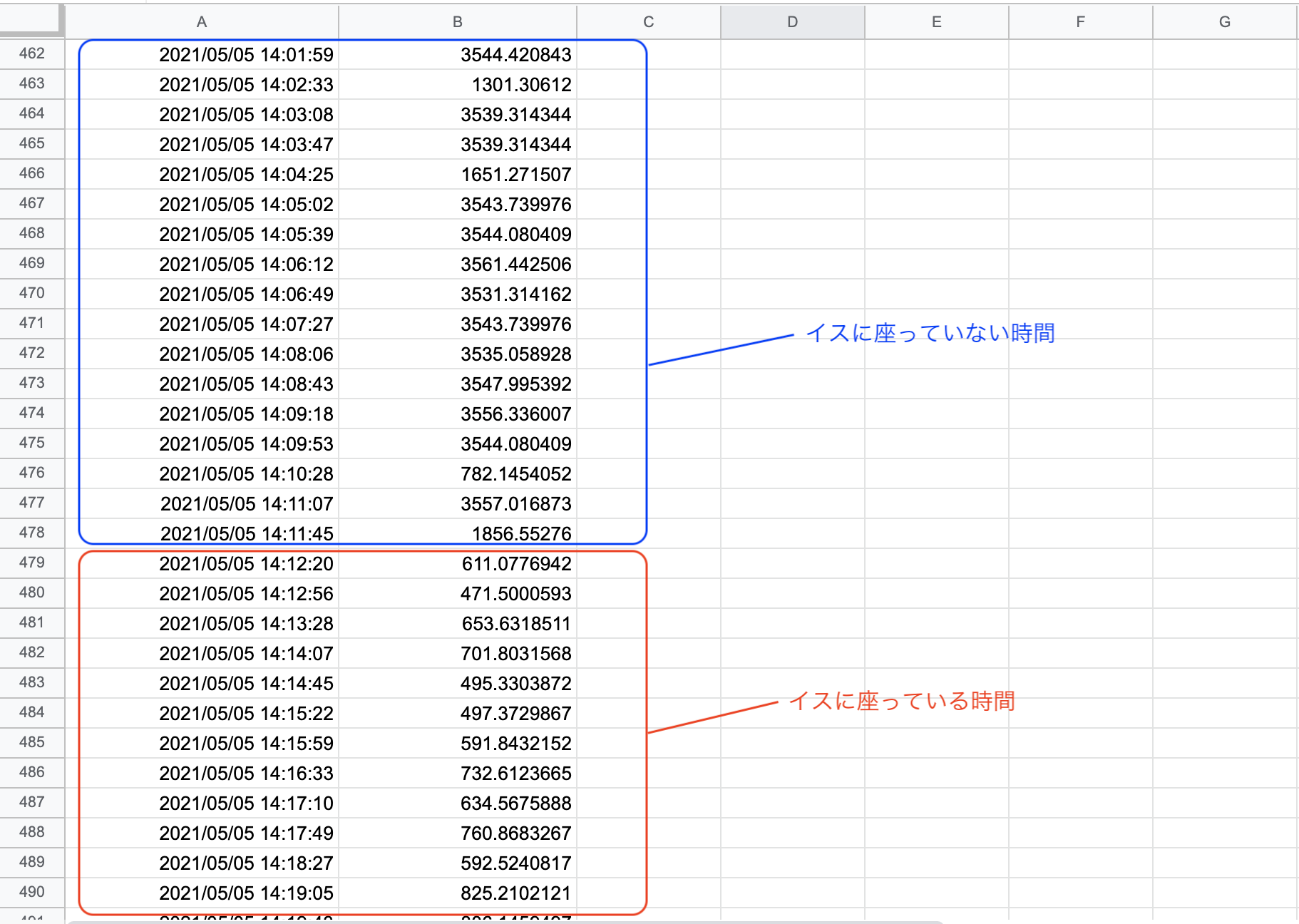Image resolution: width=1299 pixels, height=924 pixels.
Task: Select row 479 header
Action: (x=32, y=563)
